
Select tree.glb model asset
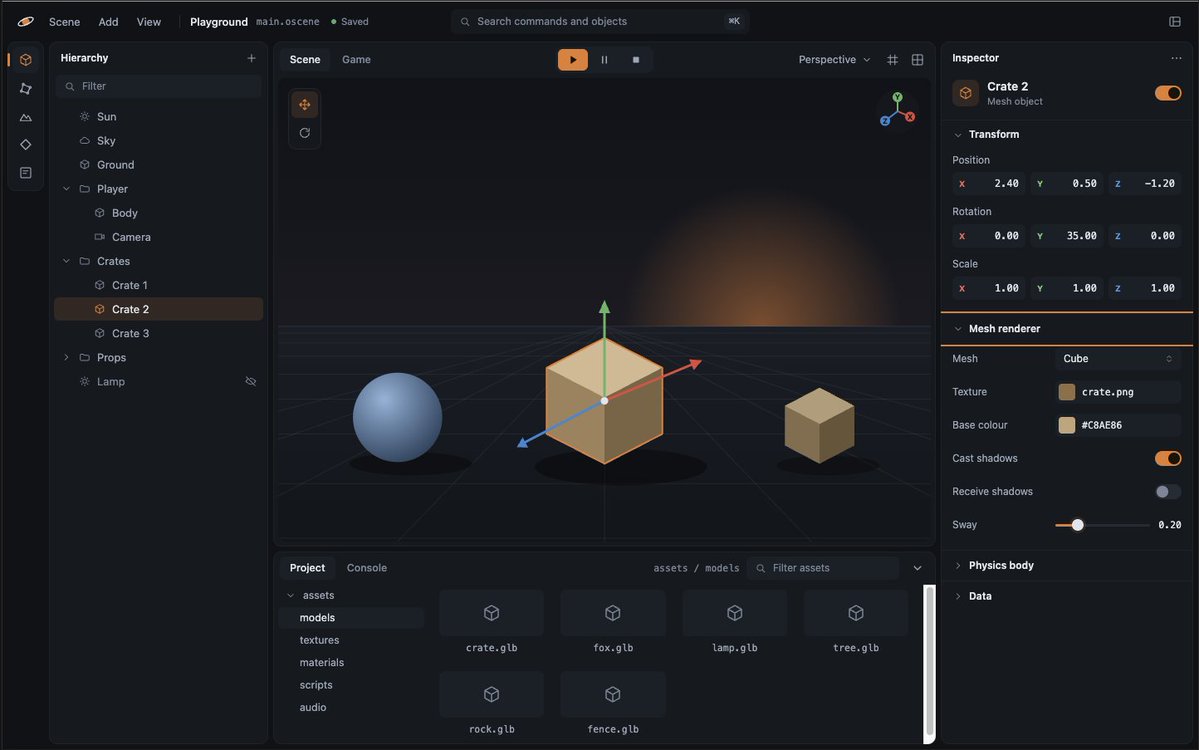(856, 623)
